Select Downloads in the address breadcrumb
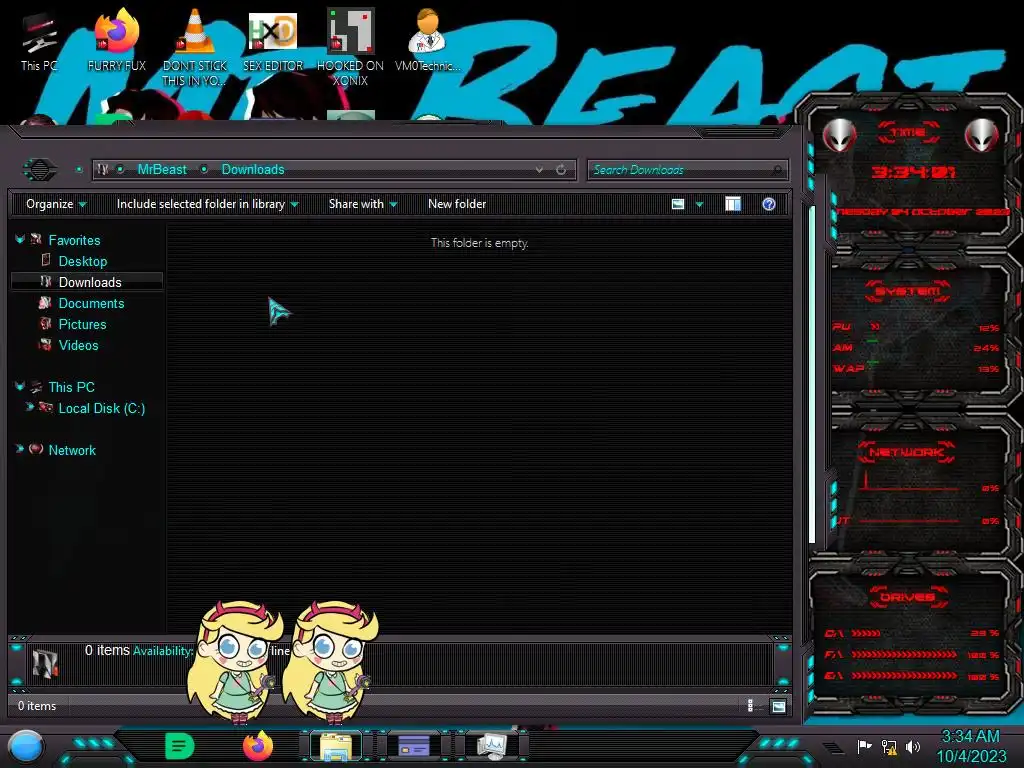 coord(253,170)
